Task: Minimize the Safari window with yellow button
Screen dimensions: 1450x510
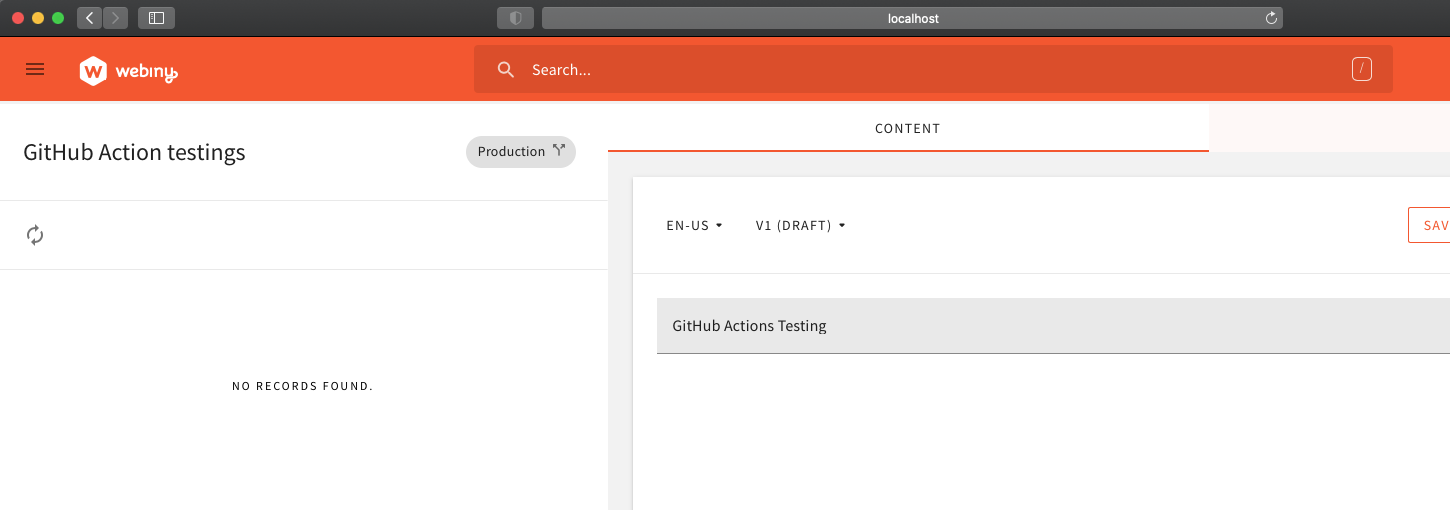Action: pyautogui.click(x=38, y=18)
